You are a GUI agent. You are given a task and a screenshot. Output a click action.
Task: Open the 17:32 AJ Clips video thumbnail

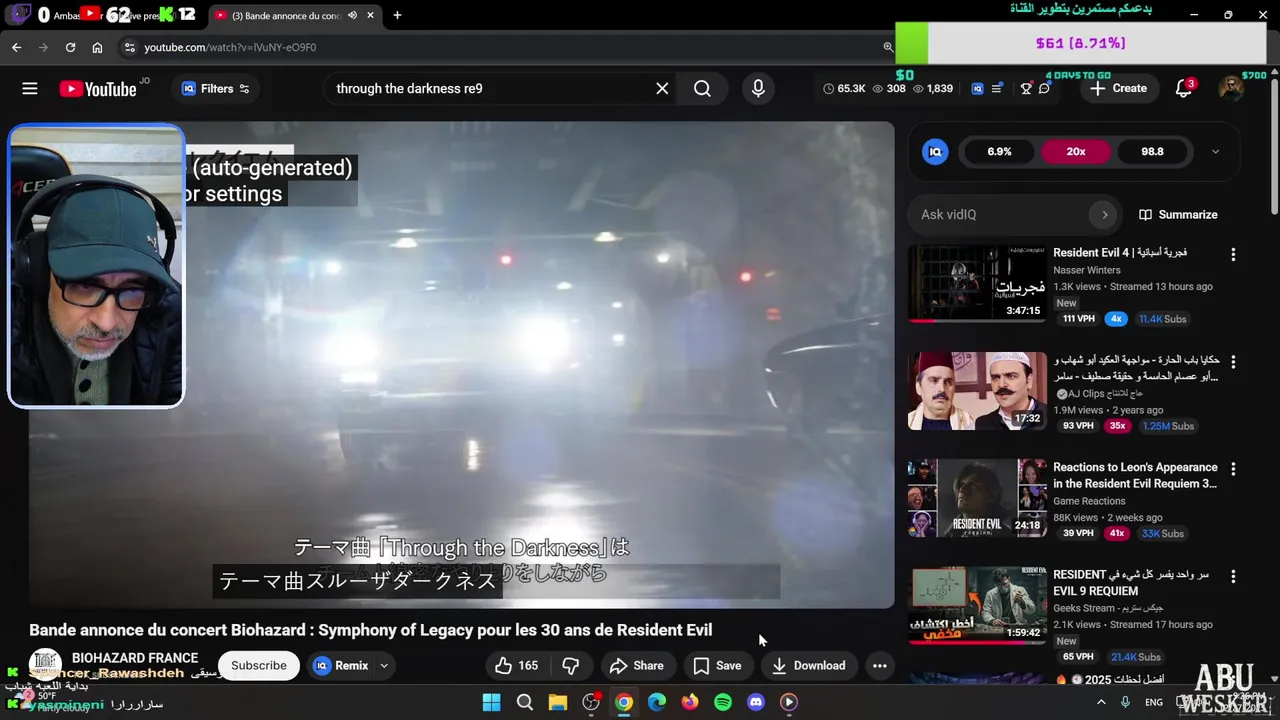pos(977,391)
